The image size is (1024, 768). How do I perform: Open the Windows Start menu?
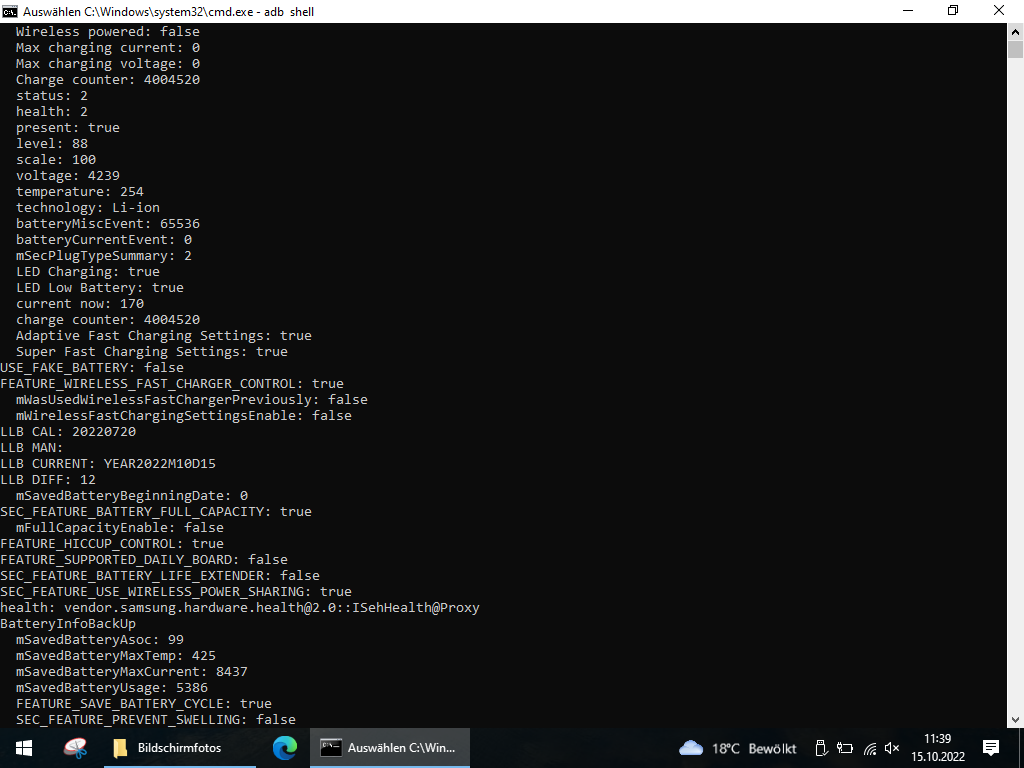click(24, 748)
